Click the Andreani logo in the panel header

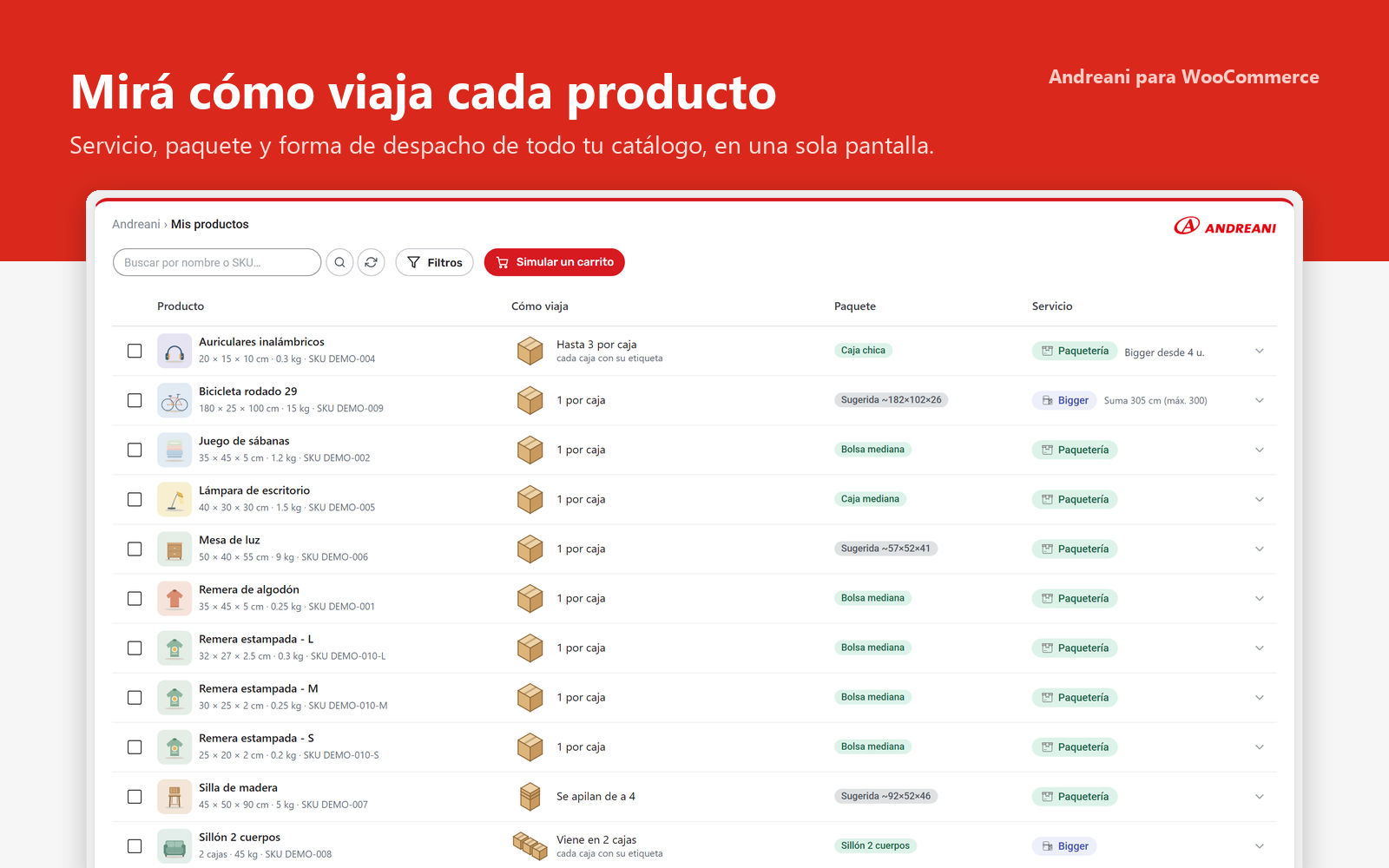click(1225, 227)
